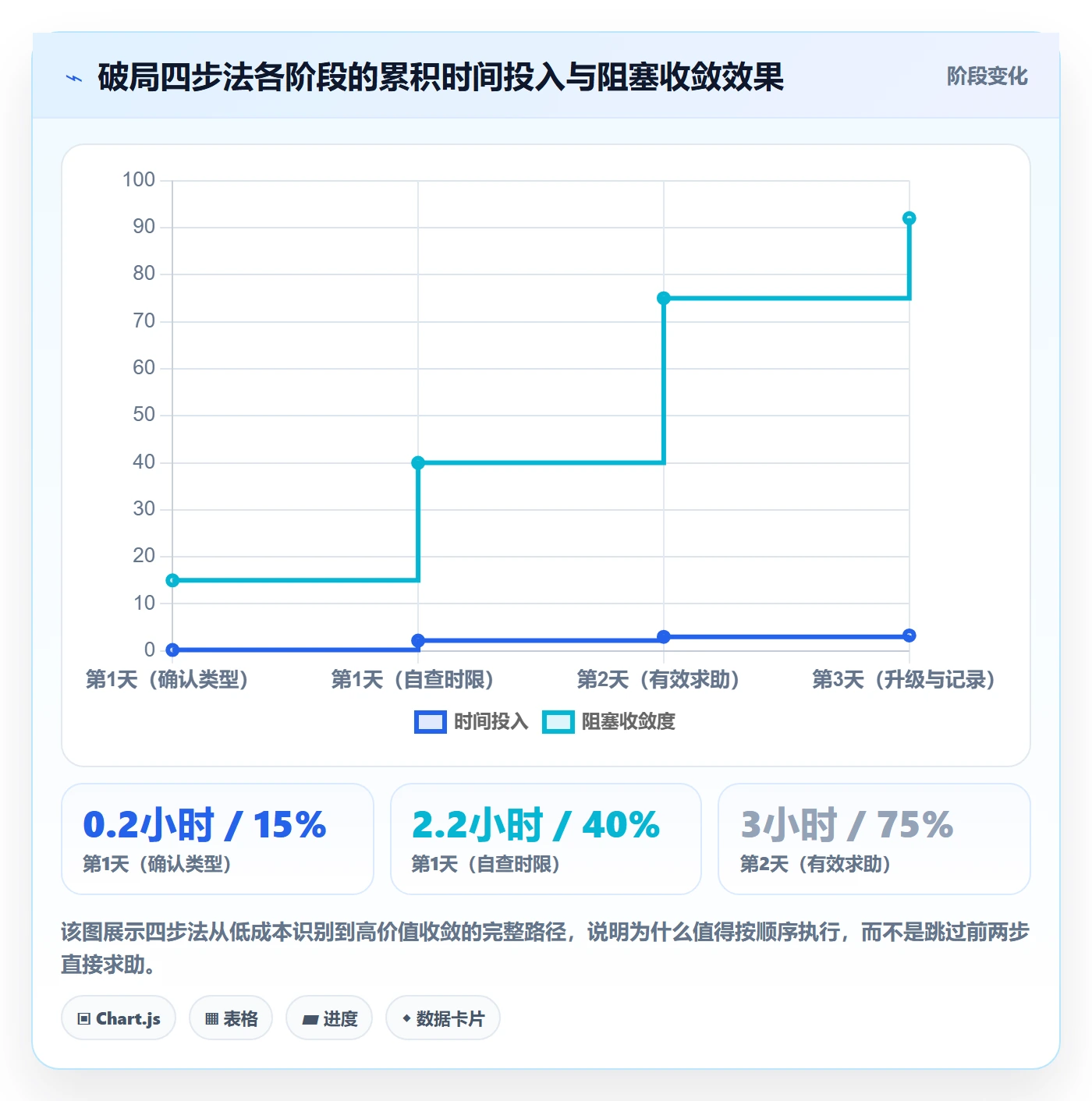The width and height of the screenshot is (1092, 1101).
Task: Click the cyan data point at value 75
Action: [x=664, y=298]
